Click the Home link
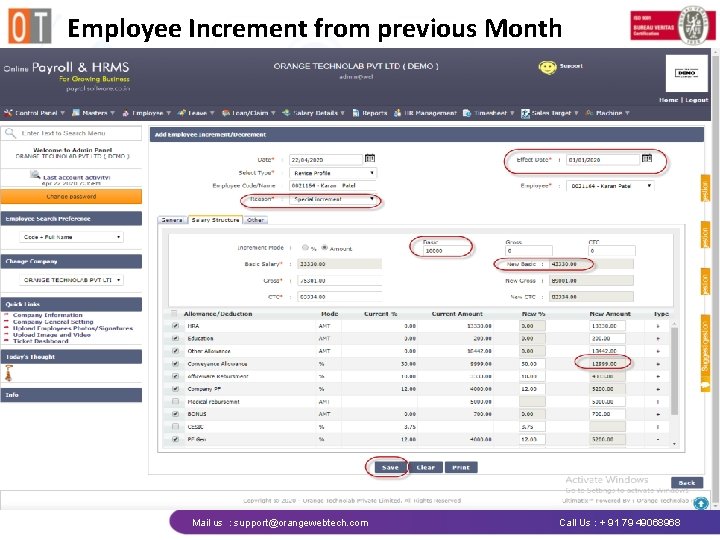Image resolution: width=720 pixels, height=540 pixels. (668, 100)
